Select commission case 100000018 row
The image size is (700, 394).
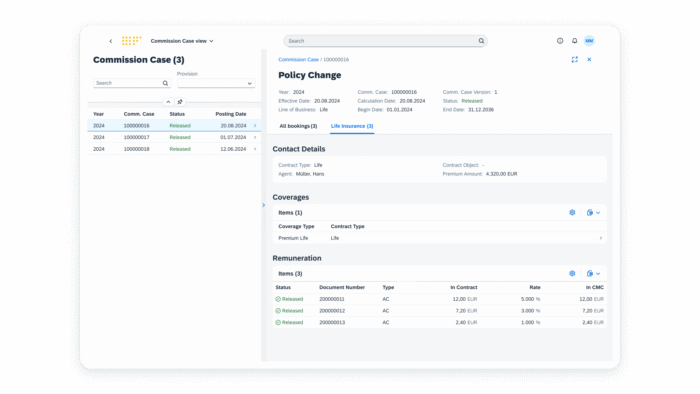point(175,149)
